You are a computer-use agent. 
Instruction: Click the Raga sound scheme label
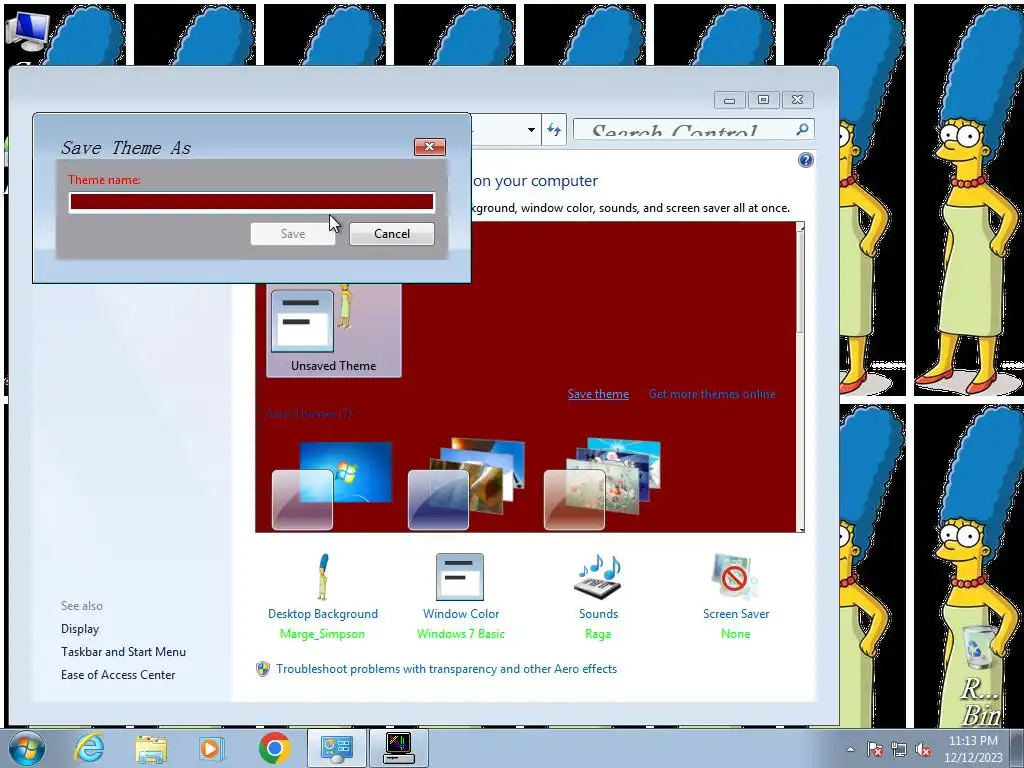pos(598,633)
